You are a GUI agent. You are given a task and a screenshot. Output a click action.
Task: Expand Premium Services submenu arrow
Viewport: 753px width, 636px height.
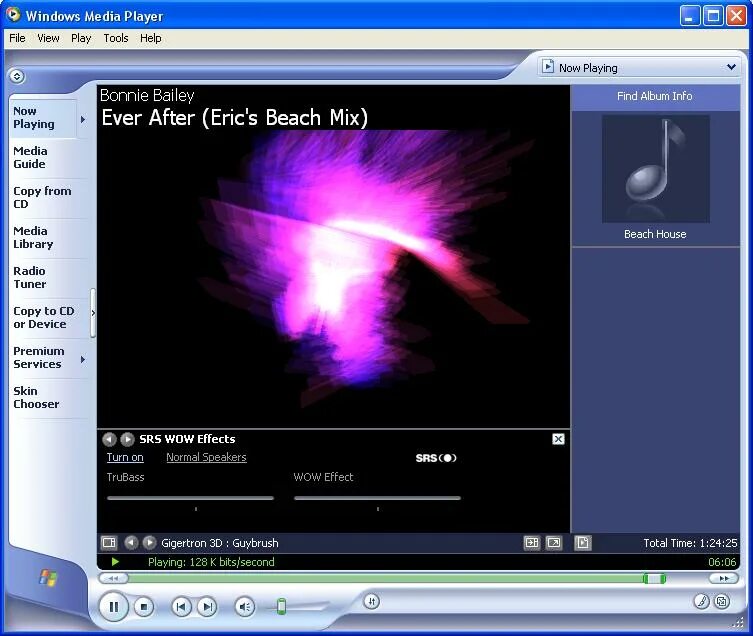click(83, 359)
